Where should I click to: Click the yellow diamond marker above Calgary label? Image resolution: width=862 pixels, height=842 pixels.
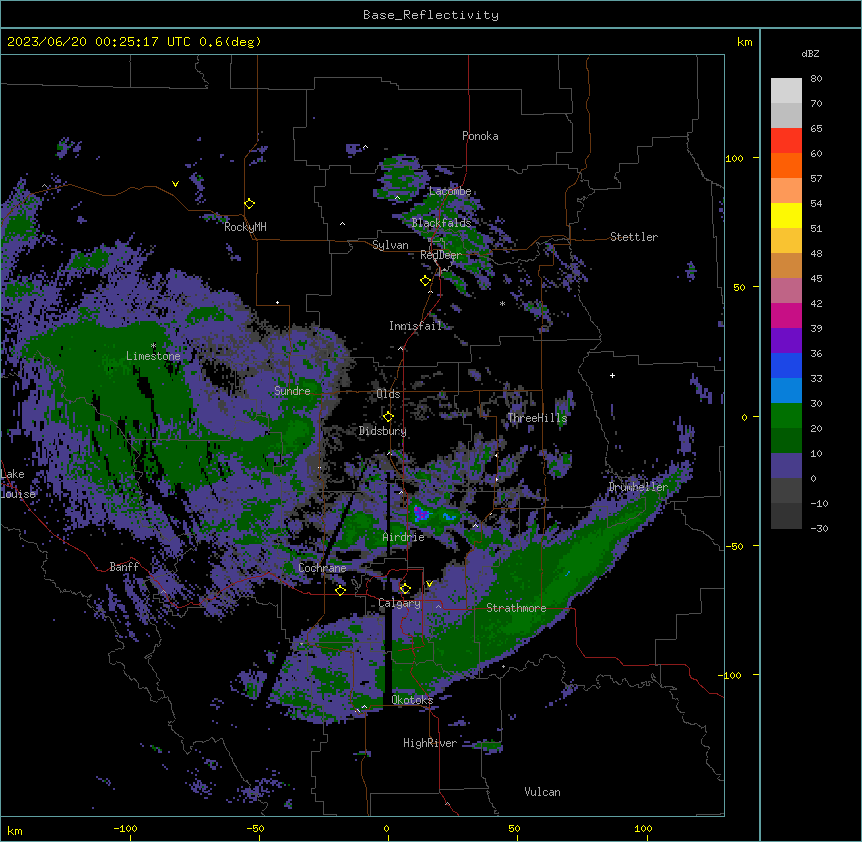pos(405,589)
